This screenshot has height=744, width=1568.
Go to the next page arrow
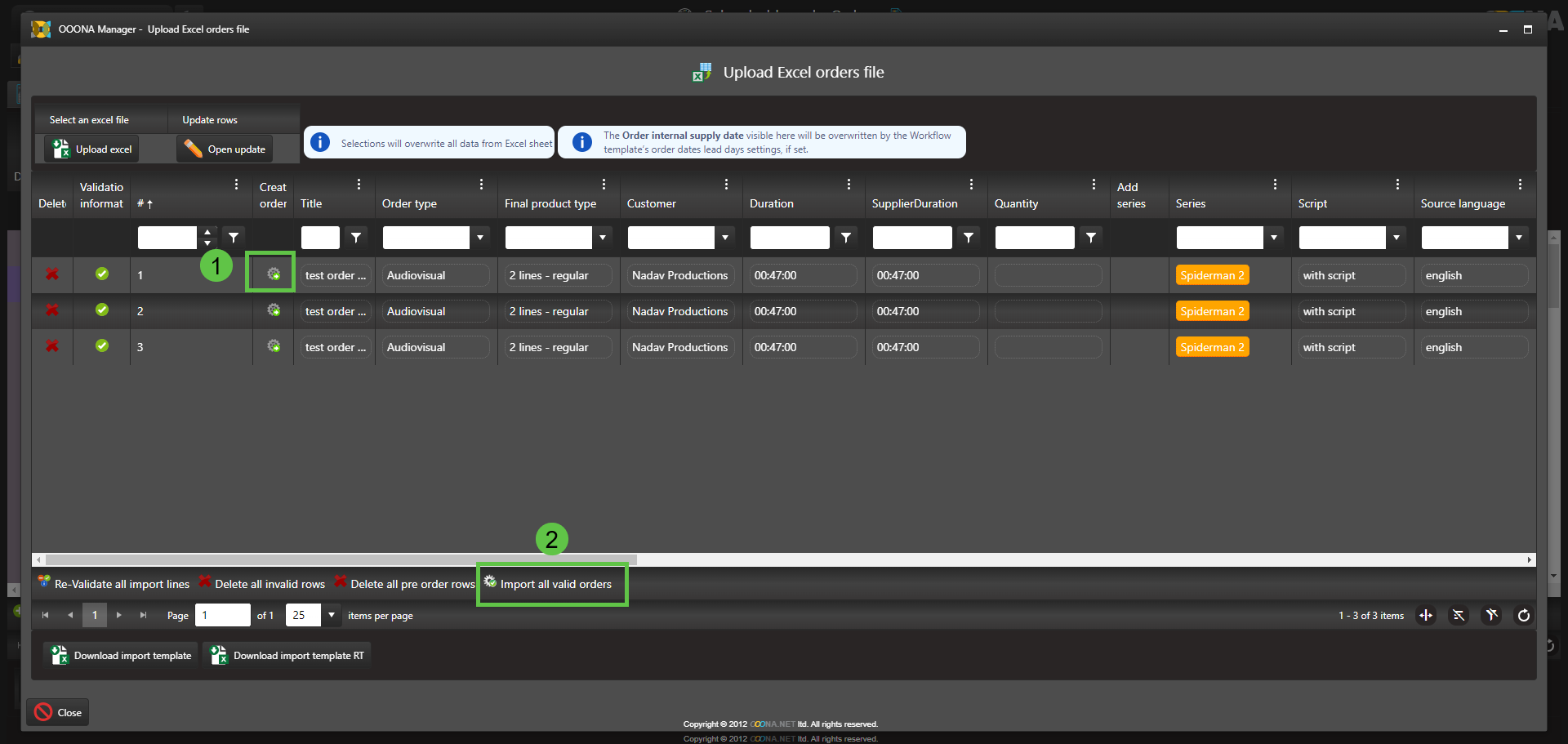[119, 615]
